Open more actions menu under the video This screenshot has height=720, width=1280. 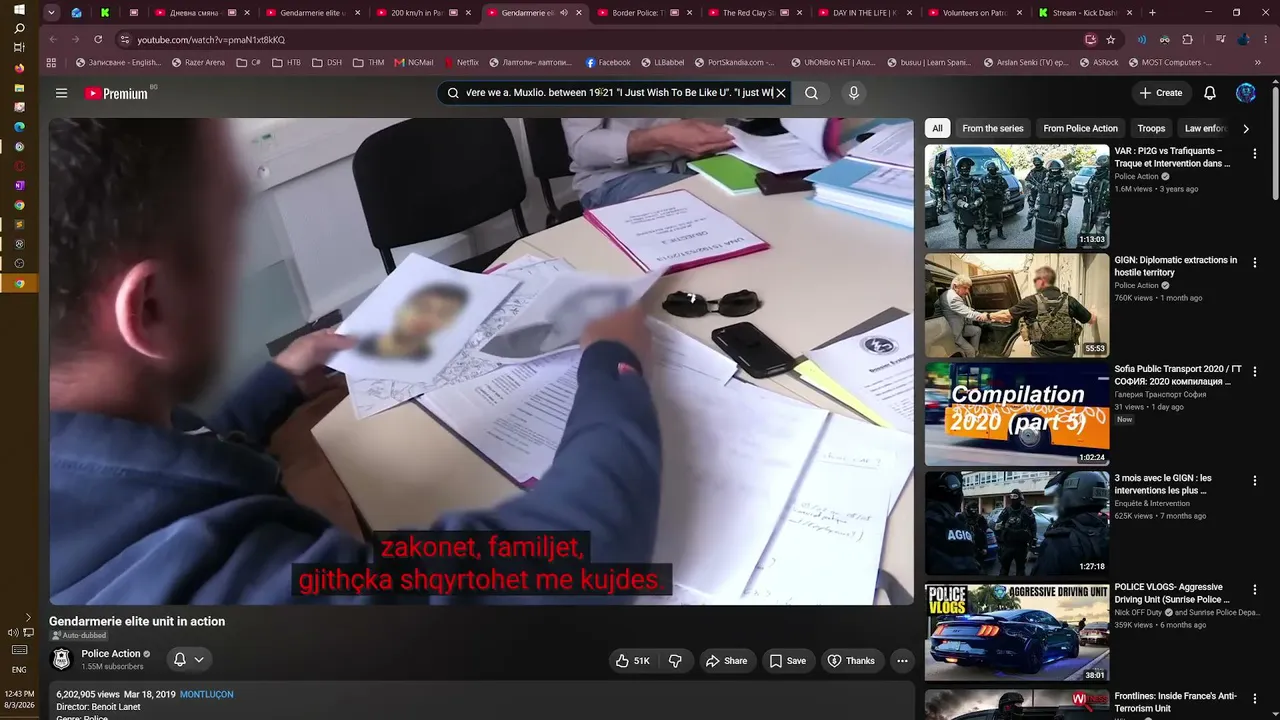click(x=902, y=661)
